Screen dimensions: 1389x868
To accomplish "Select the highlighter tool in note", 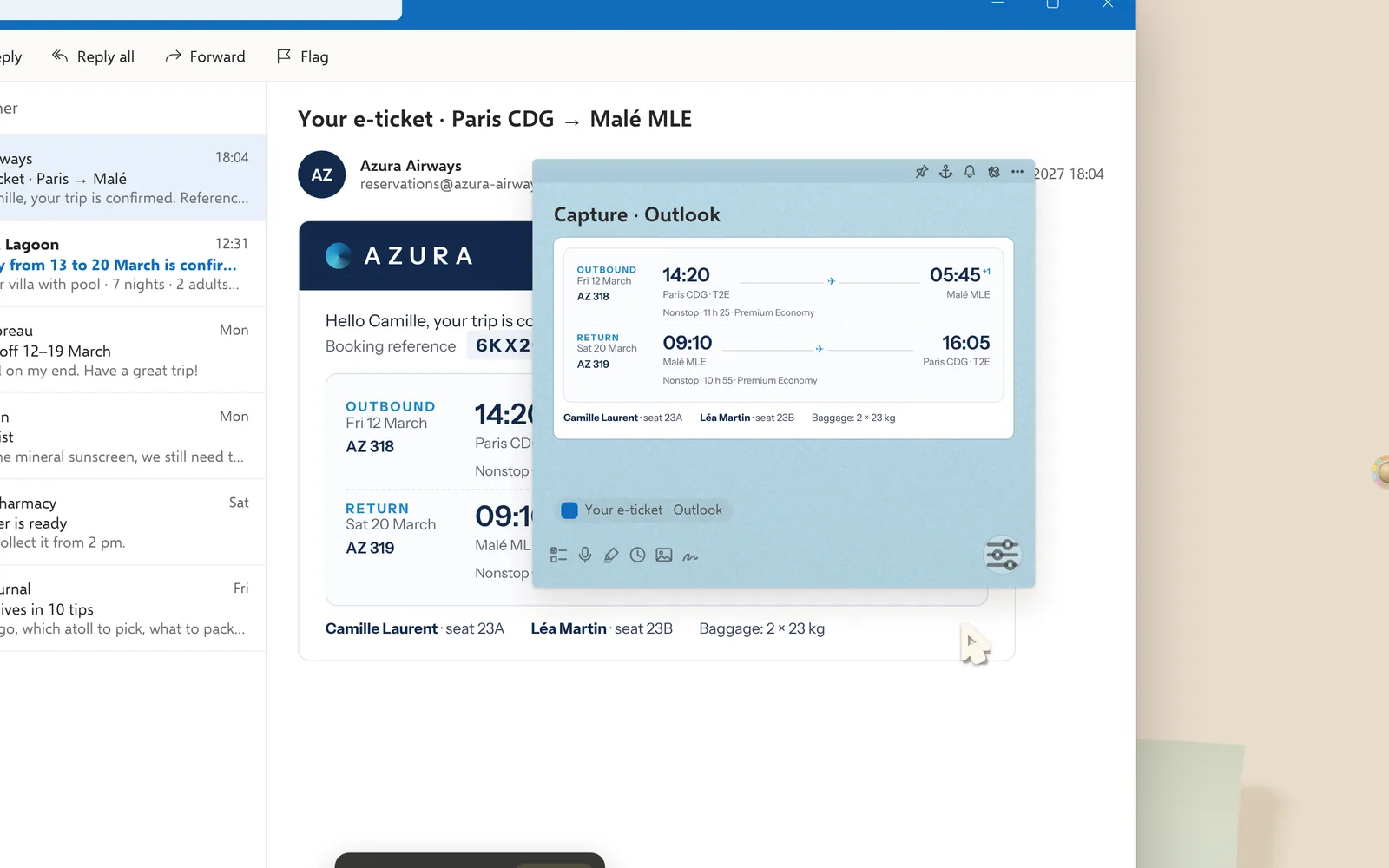I will (x=611, y=556).
